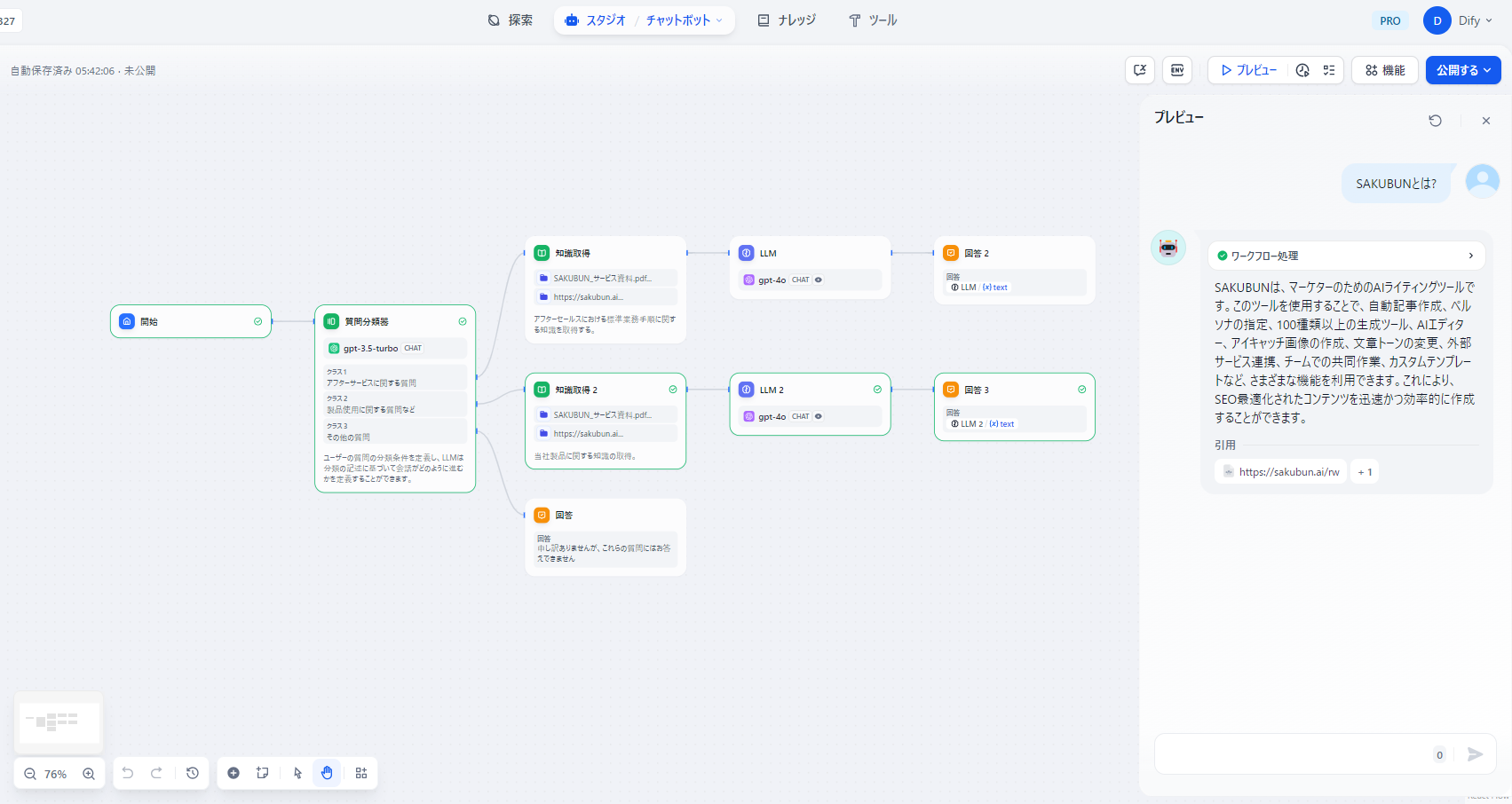Open the ツール tab
Viewport: 1512px width, 804px height.
point(873,20)
